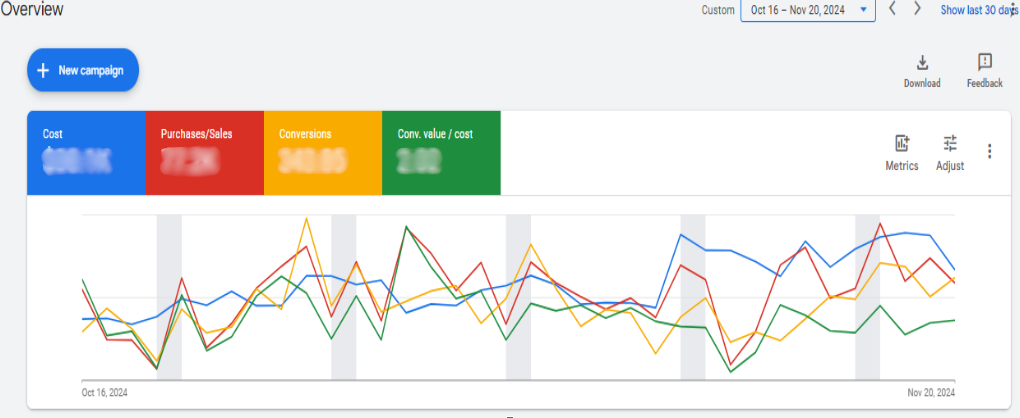Expand the Oct 16 – Nov 20 date dropdown
The width and height of the screenshot is (1020, 418).
(807, 10)
